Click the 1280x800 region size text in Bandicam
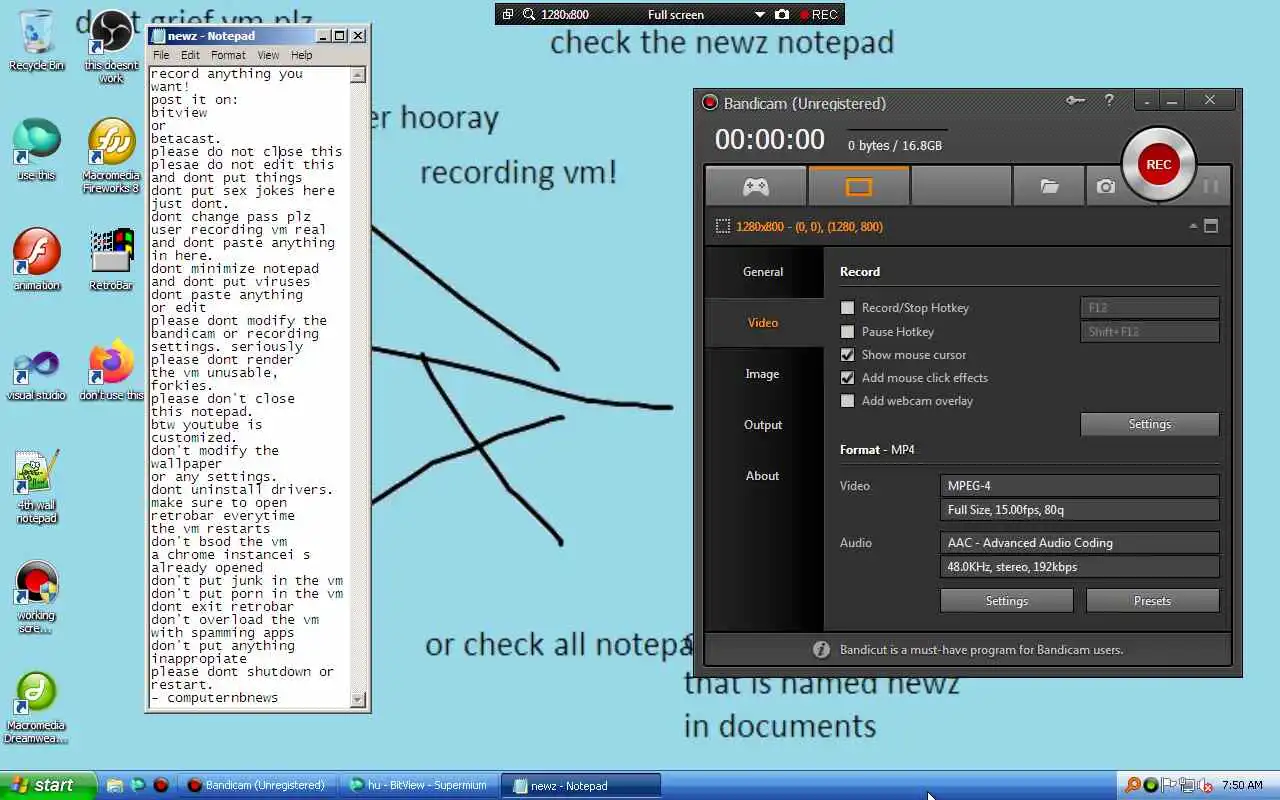The image size is (1280, 800). coord(809,227)
